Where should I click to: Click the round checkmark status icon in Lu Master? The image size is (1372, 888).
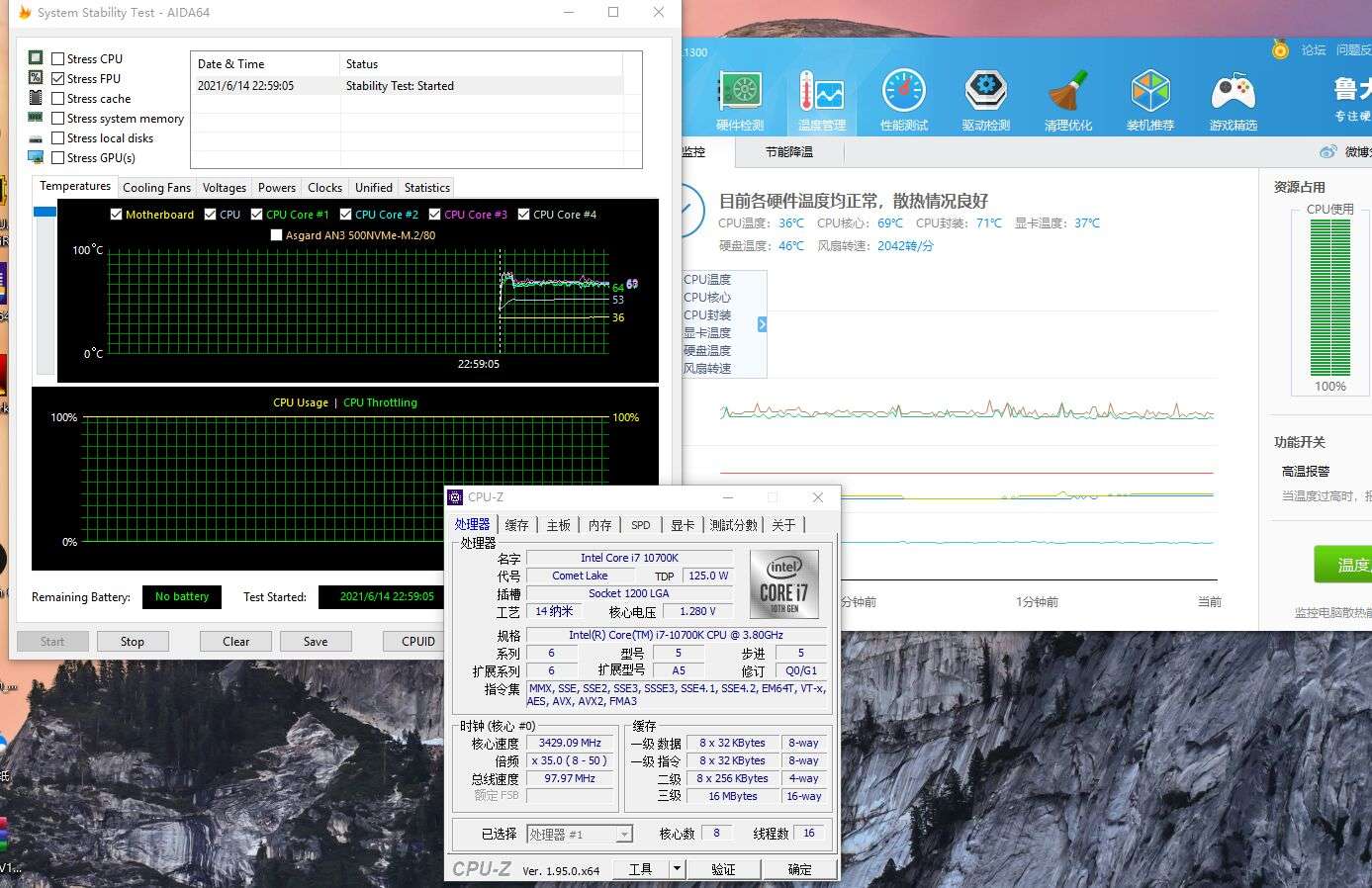[x=687, y=211]
